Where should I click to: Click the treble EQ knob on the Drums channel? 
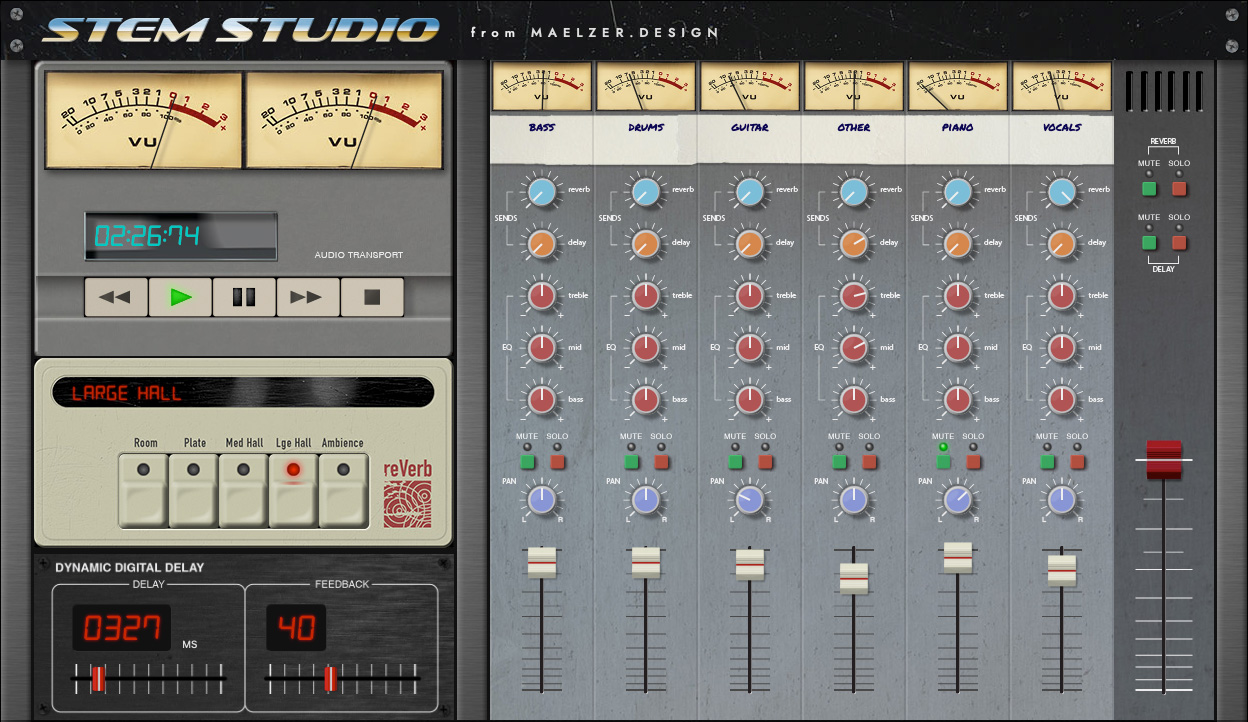(x=645, y=295)
